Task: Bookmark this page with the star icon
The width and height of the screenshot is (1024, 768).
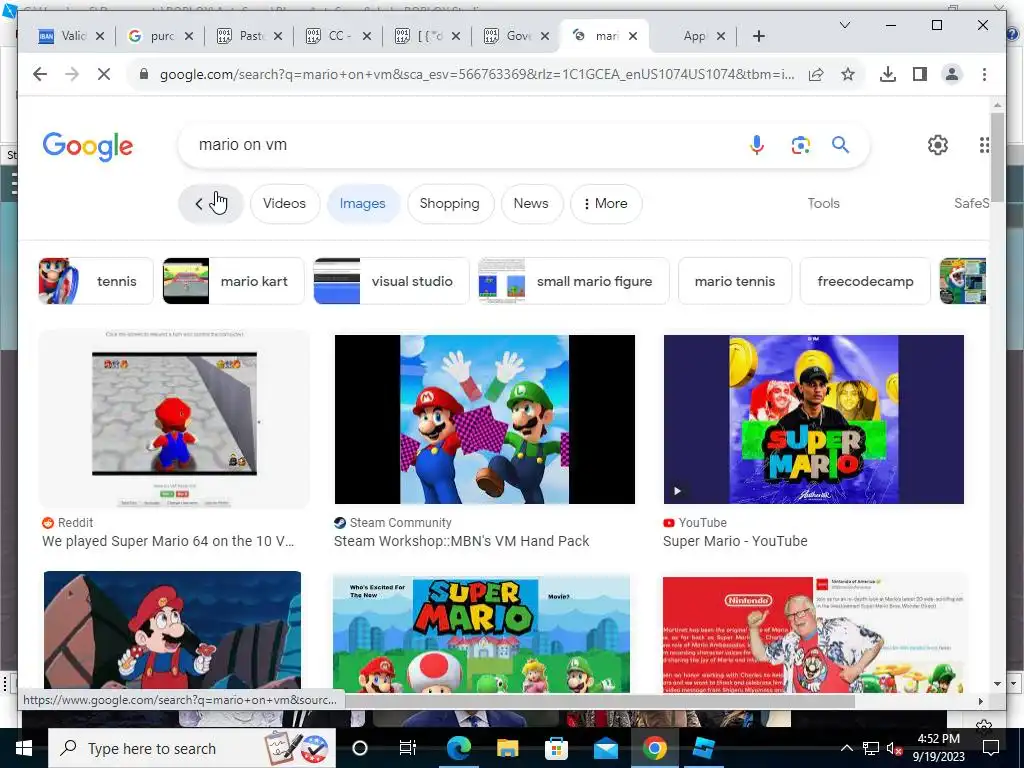Action: (848, 74)
